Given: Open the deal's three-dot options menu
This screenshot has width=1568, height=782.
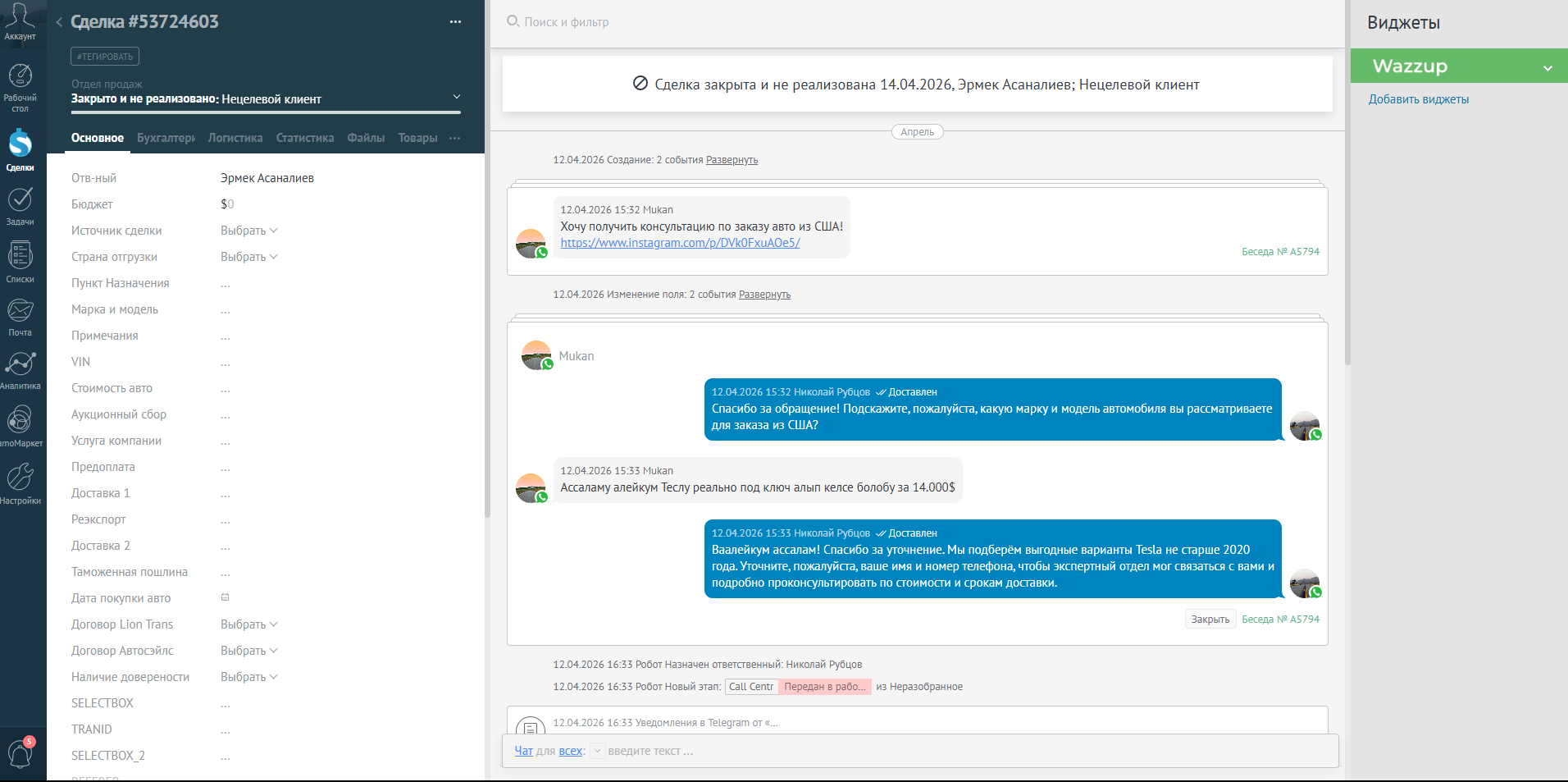Looking at the screenshot, I should (455, 22).
